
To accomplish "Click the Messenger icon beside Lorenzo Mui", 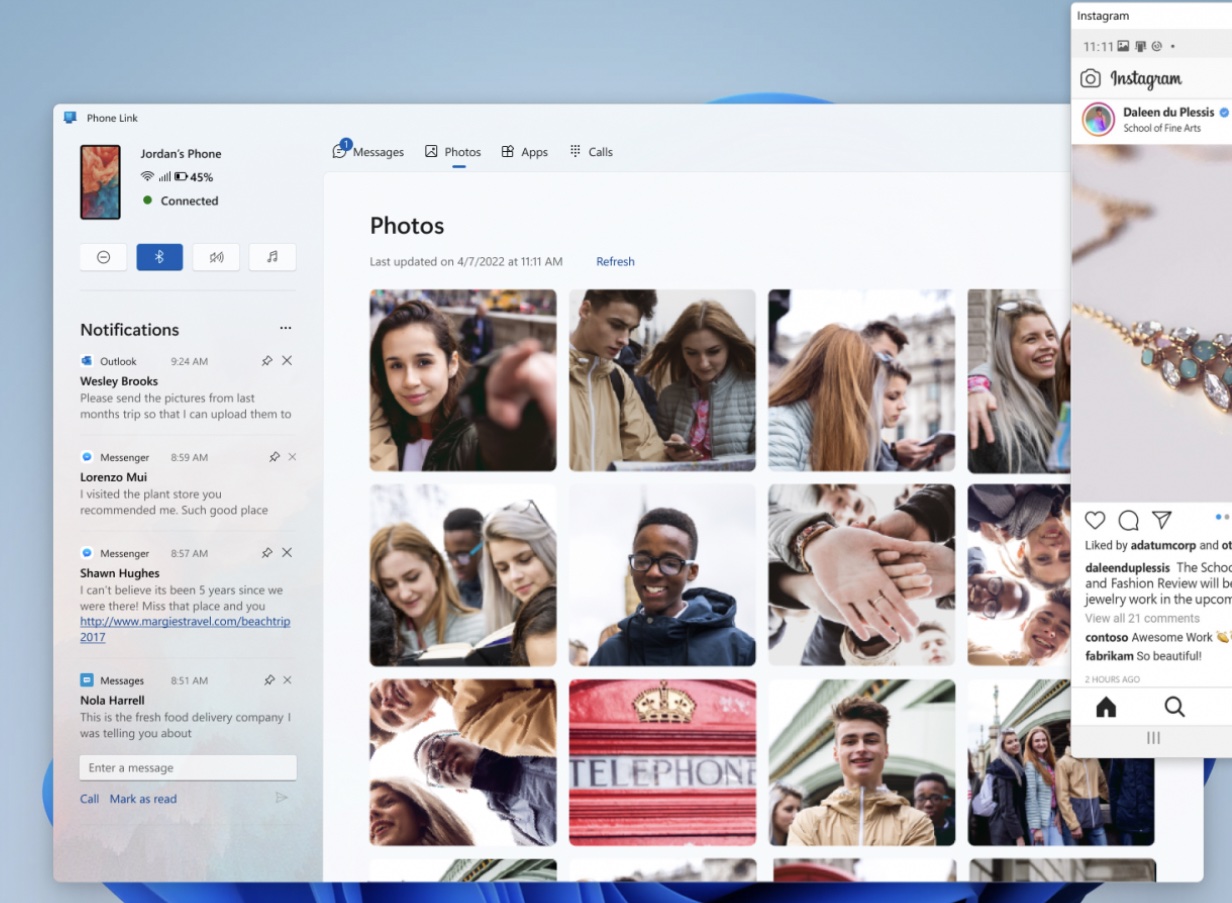I will pos(87,457).
